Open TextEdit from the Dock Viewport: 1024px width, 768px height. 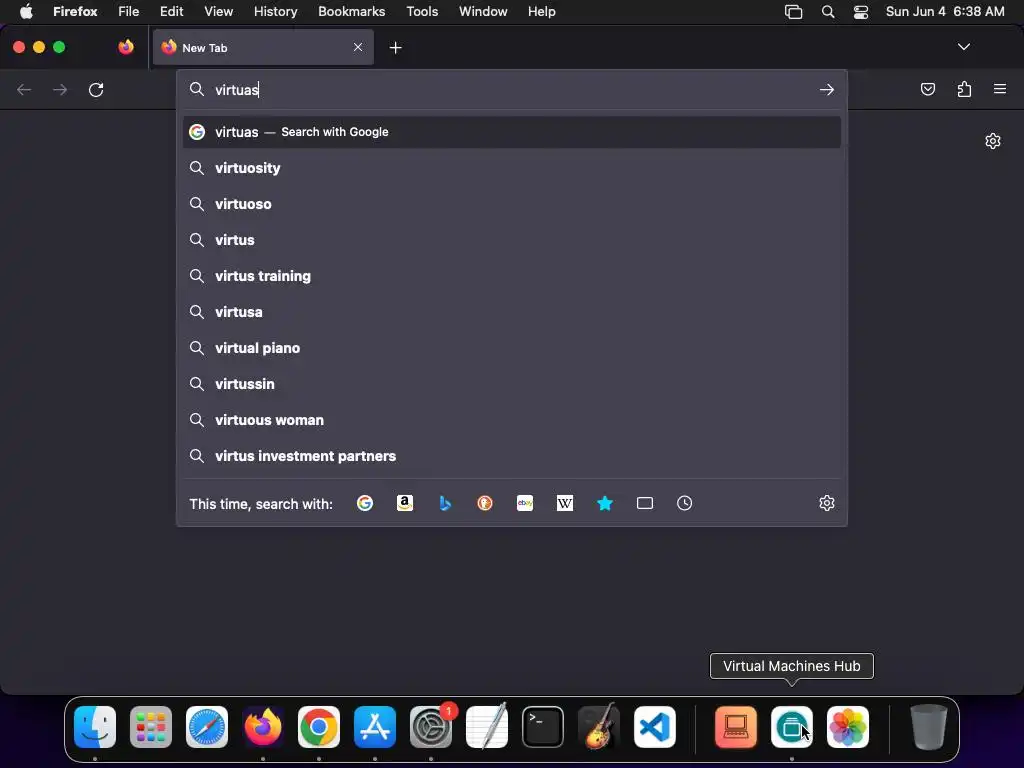[x=487, y=726]
